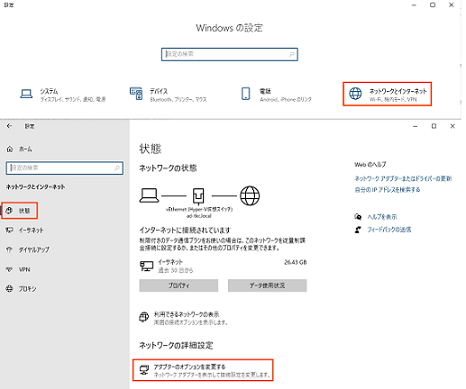Go back using the arrow in 設定

9,126
